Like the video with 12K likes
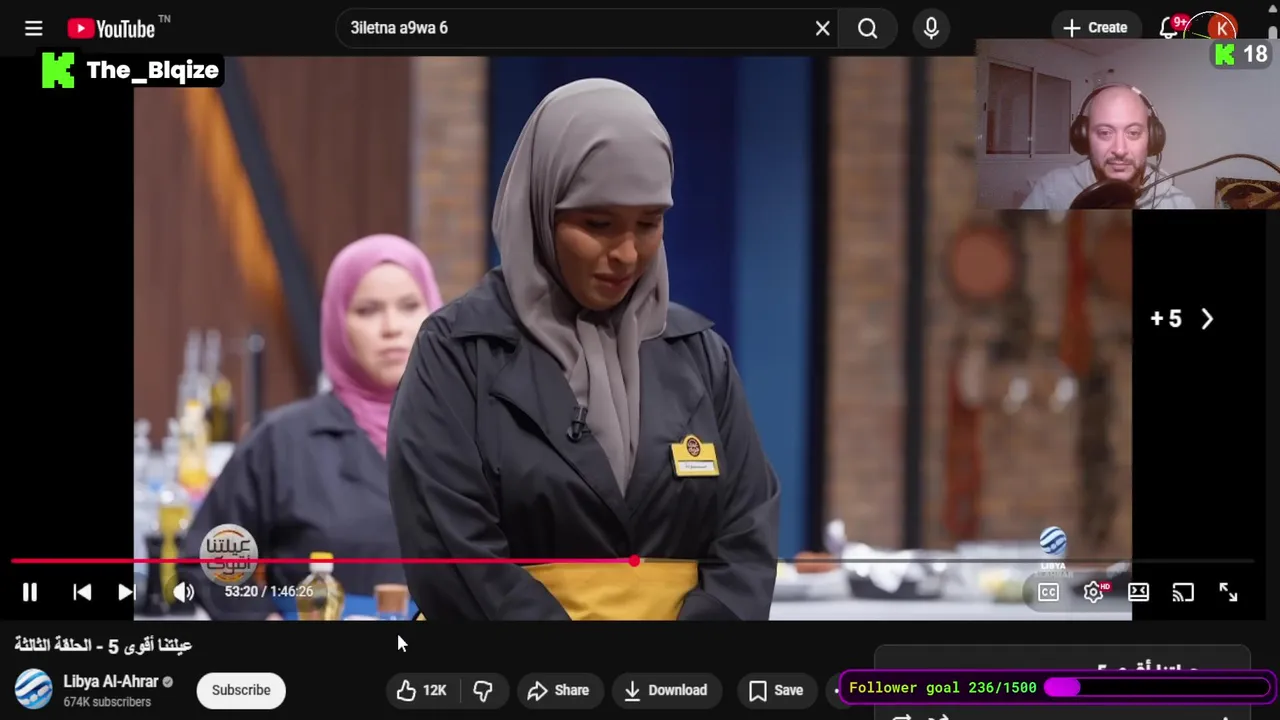 (x=421, y=690)
